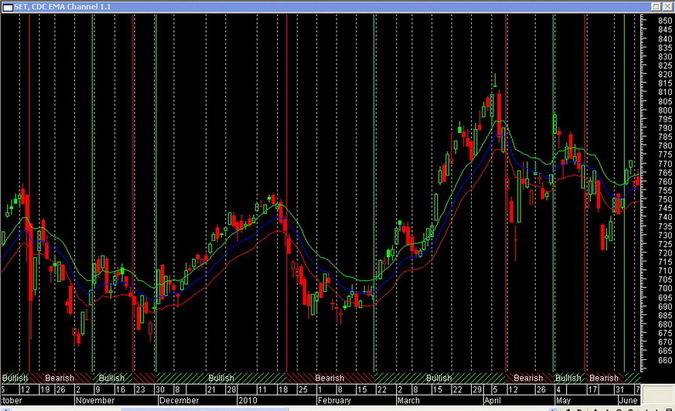Screen dimensions: 675x411
Task: Click the Bearish ribbon segment above February
Action: pyautogui.click(x=330, y=378)
